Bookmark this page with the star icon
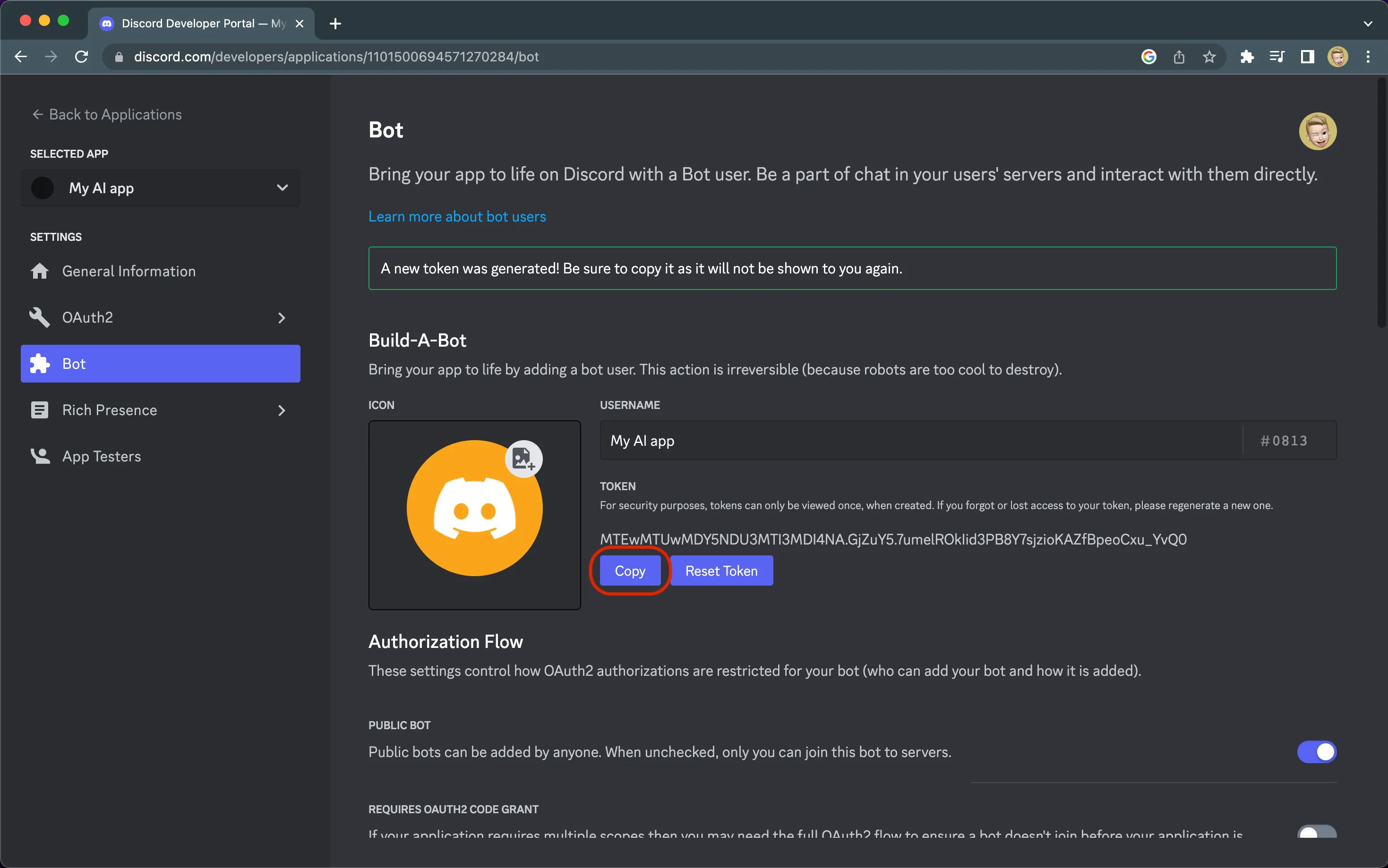 [x=1209, y=56]
